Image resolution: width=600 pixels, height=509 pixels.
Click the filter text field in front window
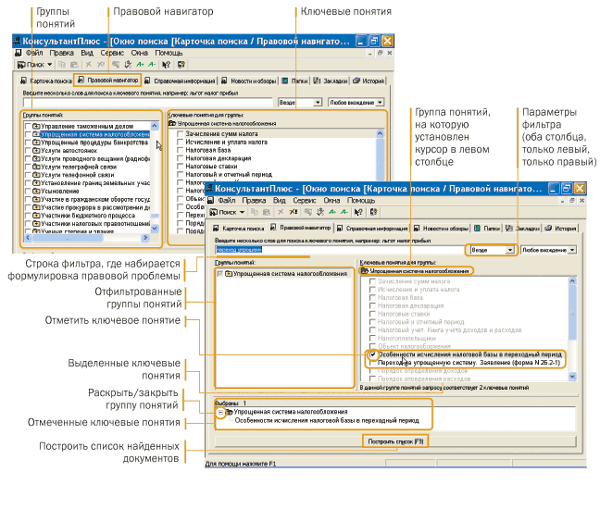pos(340,250)
